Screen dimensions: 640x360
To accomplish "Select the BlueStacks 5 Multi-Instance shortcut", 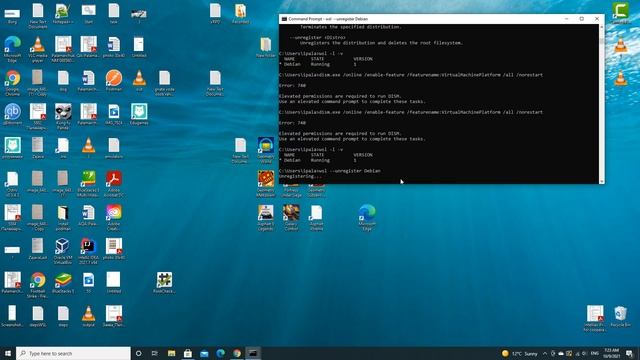I will pos(89,183).
